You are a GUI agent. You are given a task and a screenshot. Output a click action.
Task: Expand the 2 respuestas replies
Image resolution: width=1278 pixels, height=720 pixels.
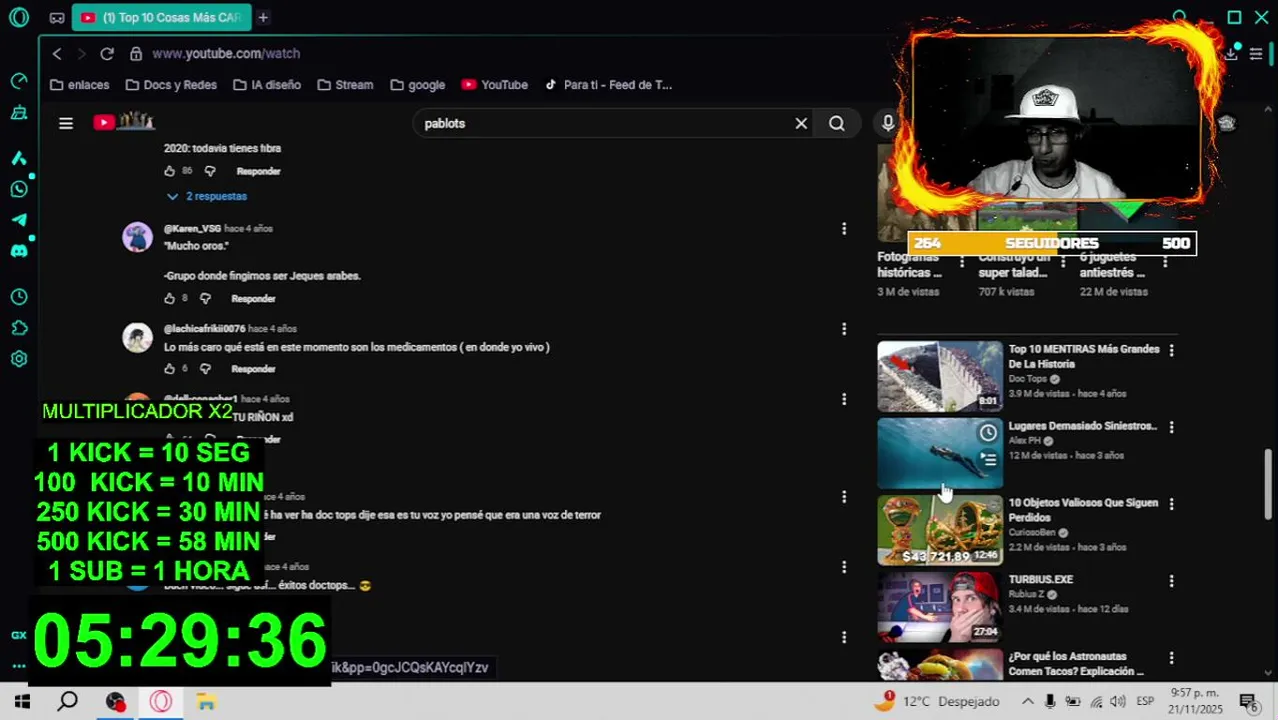pyautogui.click(x=207, y=196)
